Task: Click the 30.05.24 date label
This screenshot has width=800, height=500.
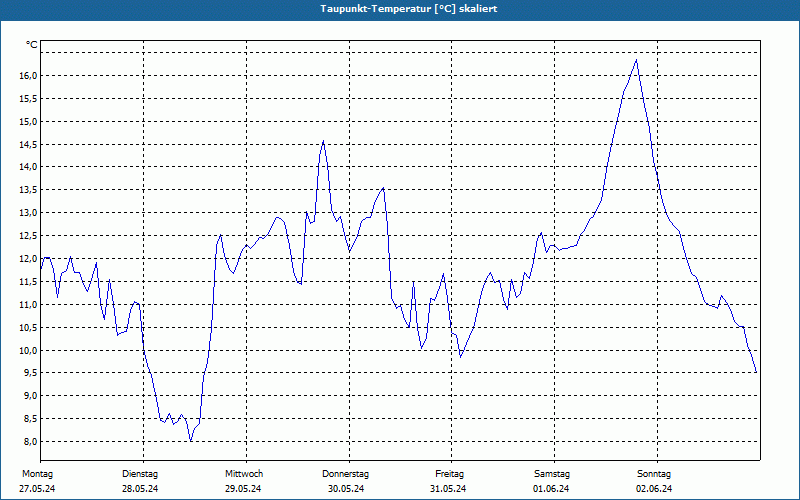Action: [x=346, y=489]
